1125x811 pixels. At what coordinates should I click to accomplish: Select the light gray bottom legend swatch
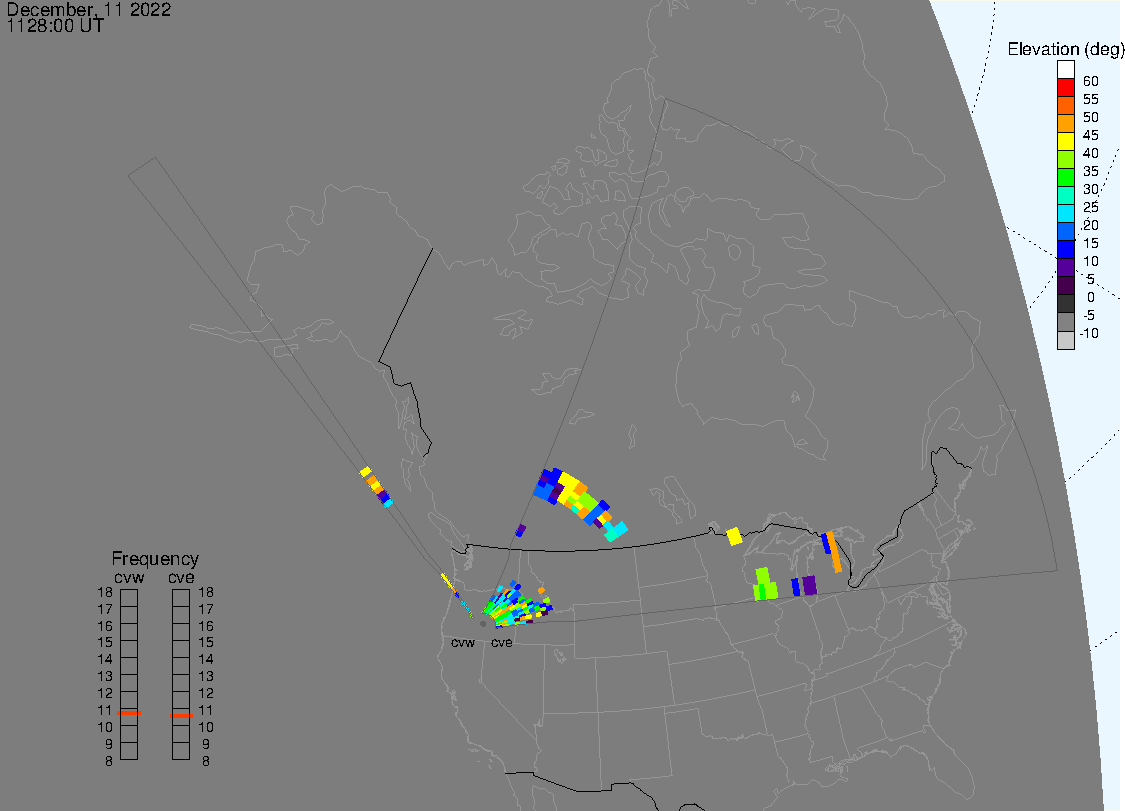[x=1066, y=340]
